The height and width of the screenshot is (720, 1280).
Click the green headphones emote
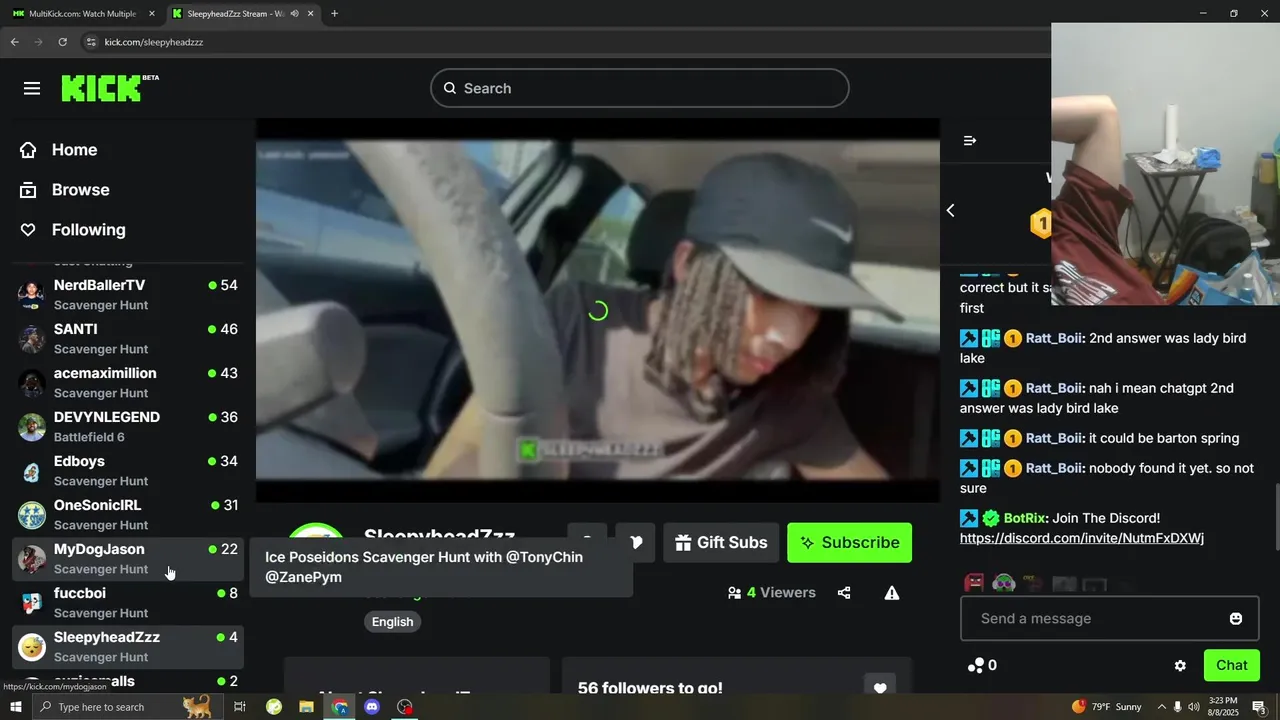(x=1004, y=584)
